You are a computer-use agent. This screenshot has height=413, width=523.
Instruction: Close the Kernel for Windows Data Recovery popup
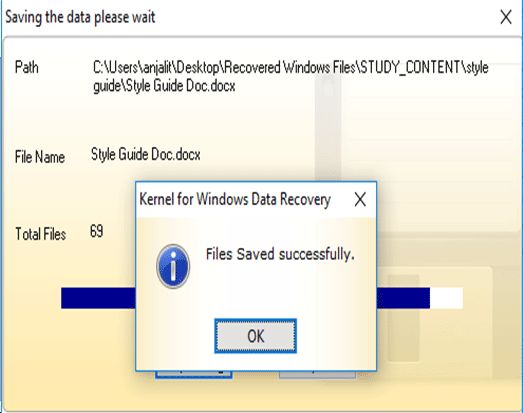(360, 199)
